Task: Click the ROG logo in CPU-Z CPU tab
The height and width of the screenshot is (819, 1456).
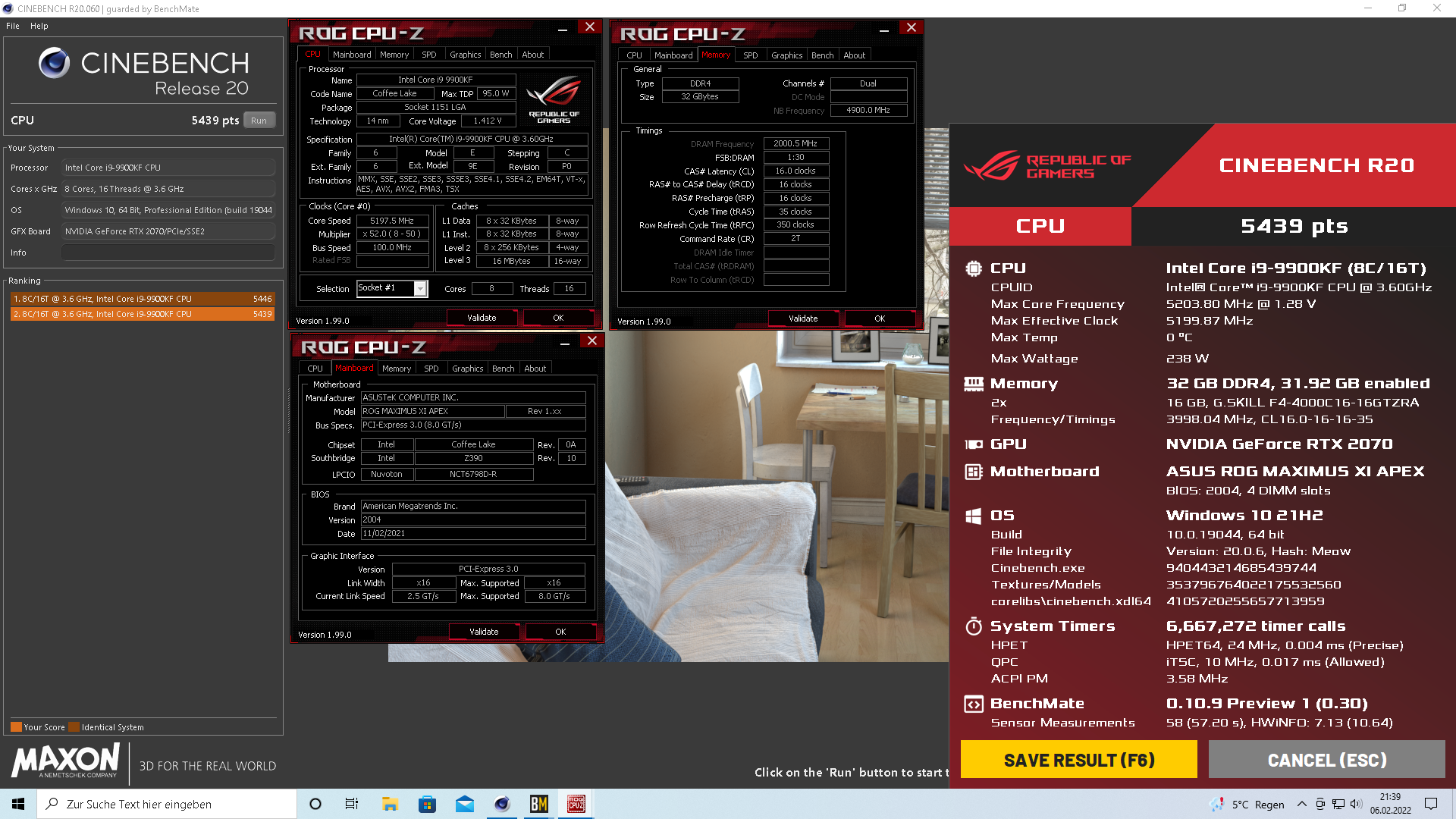Action: click(x=554, y=99)
